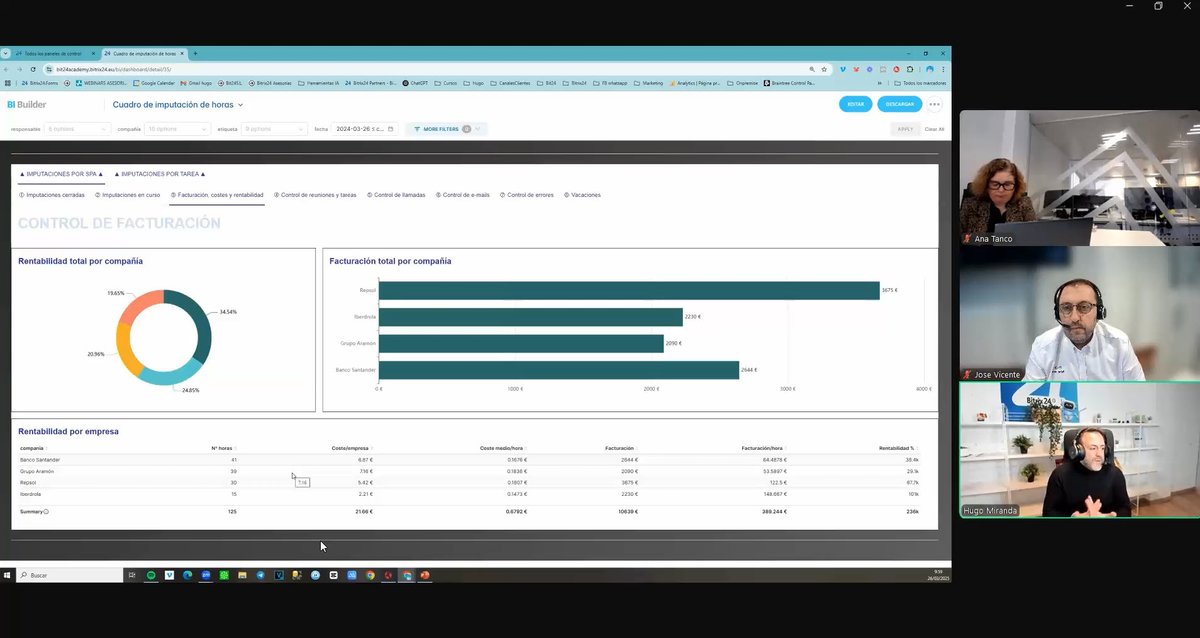This screenshot has width=1200, height=638.
Task: Click the BI Builder logo
Action: [x=26, y=104]
